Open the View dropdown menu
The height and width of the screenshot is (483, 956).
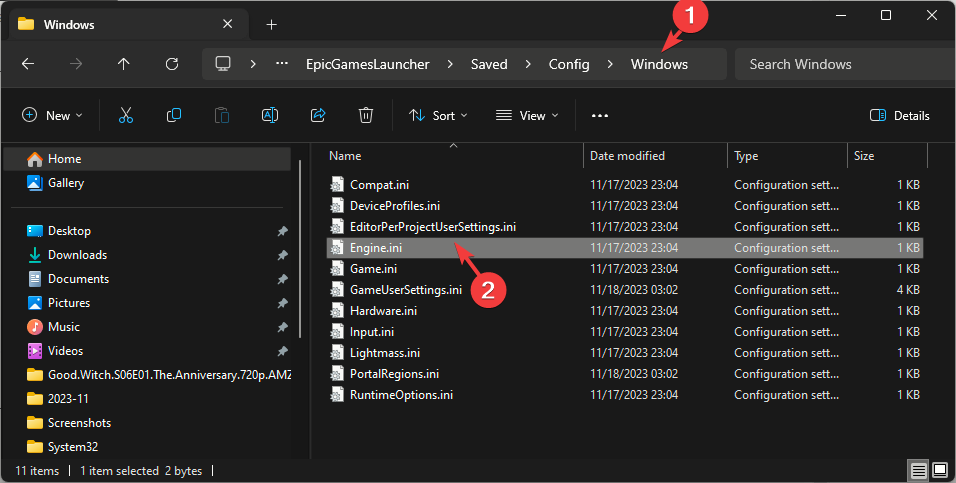click(x=527, y=115)
